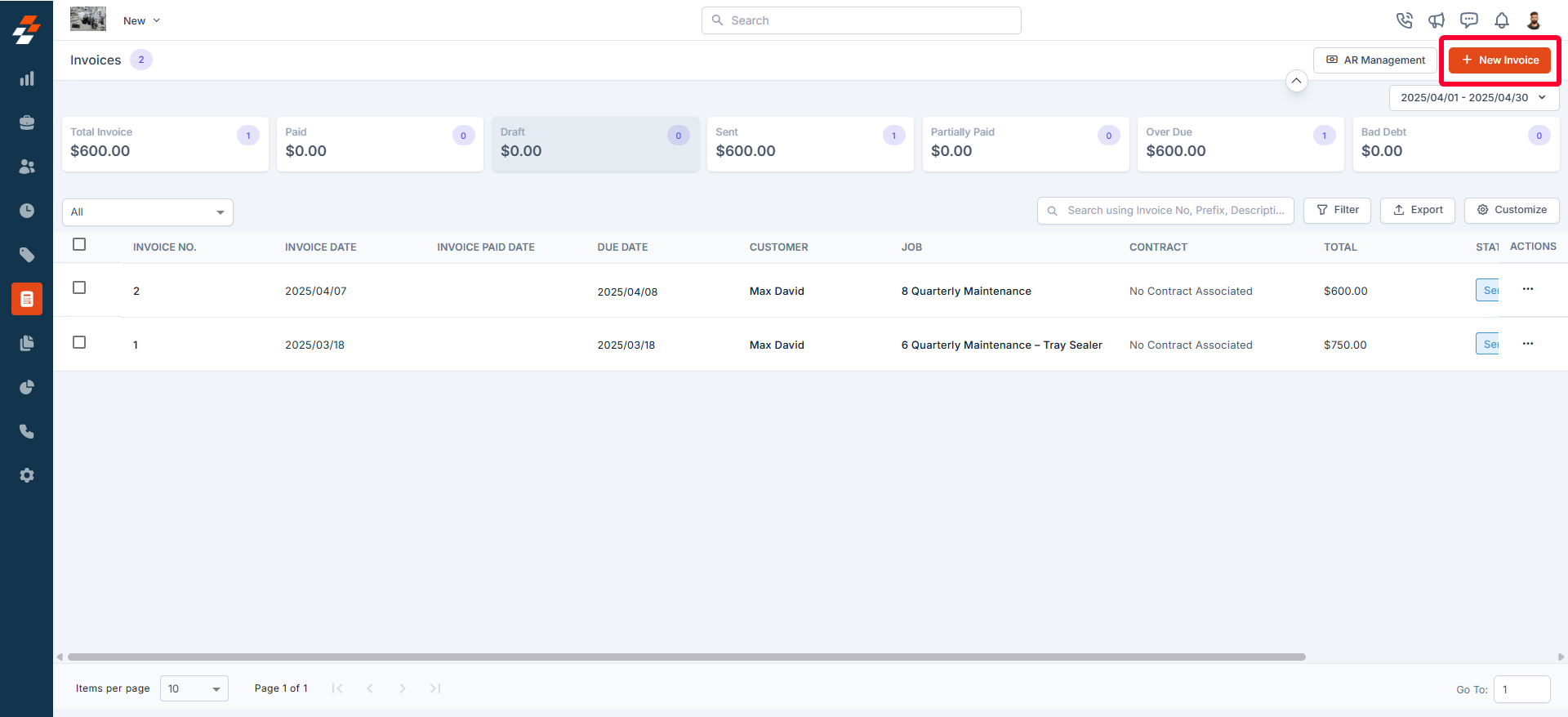Open the call icon in the header
This screenshot has width=1568, height=717.
point(1404,20)
